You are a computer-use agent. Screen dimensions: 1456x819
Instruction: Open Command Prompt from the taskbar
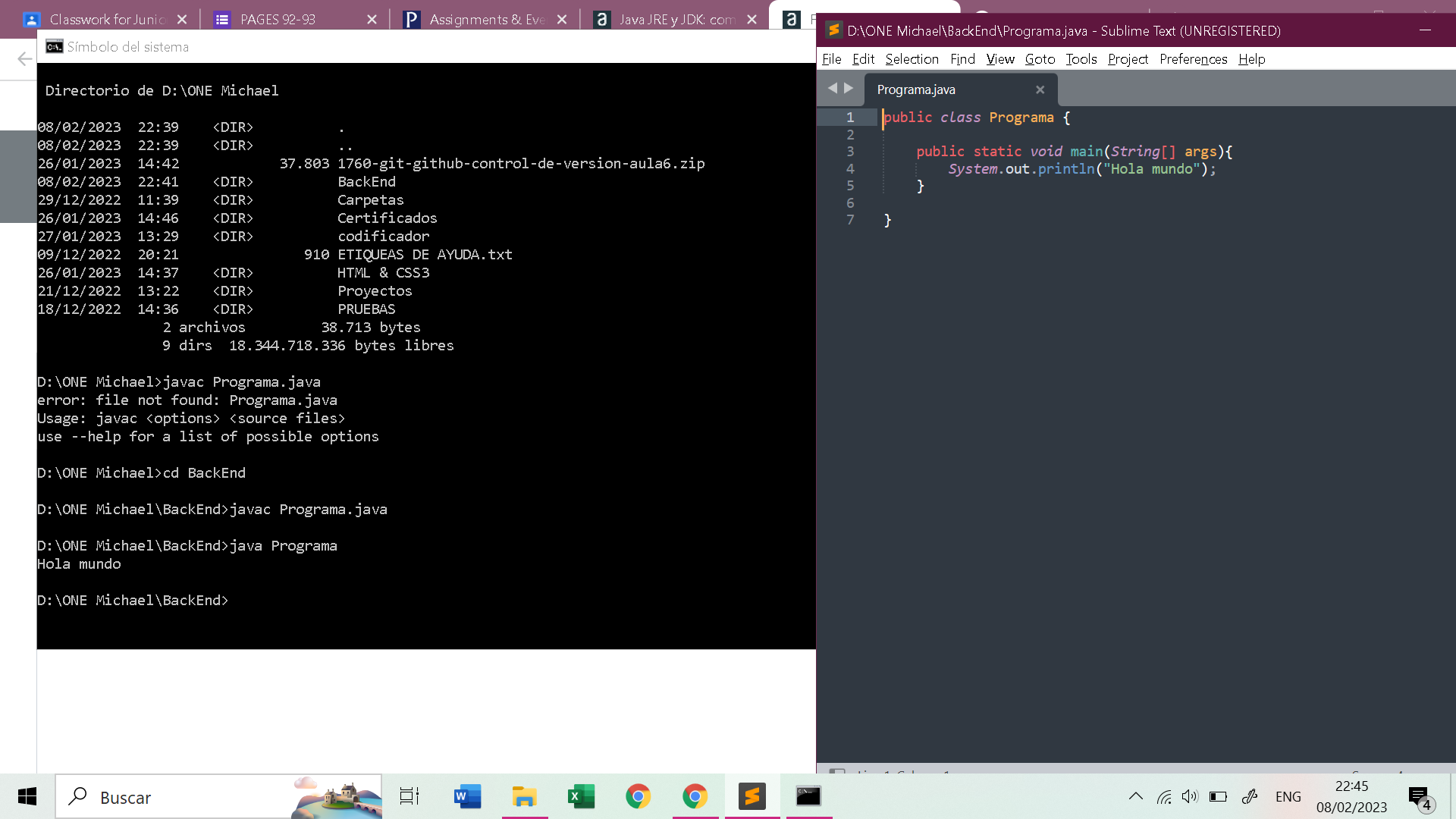(x=808, y=796)
